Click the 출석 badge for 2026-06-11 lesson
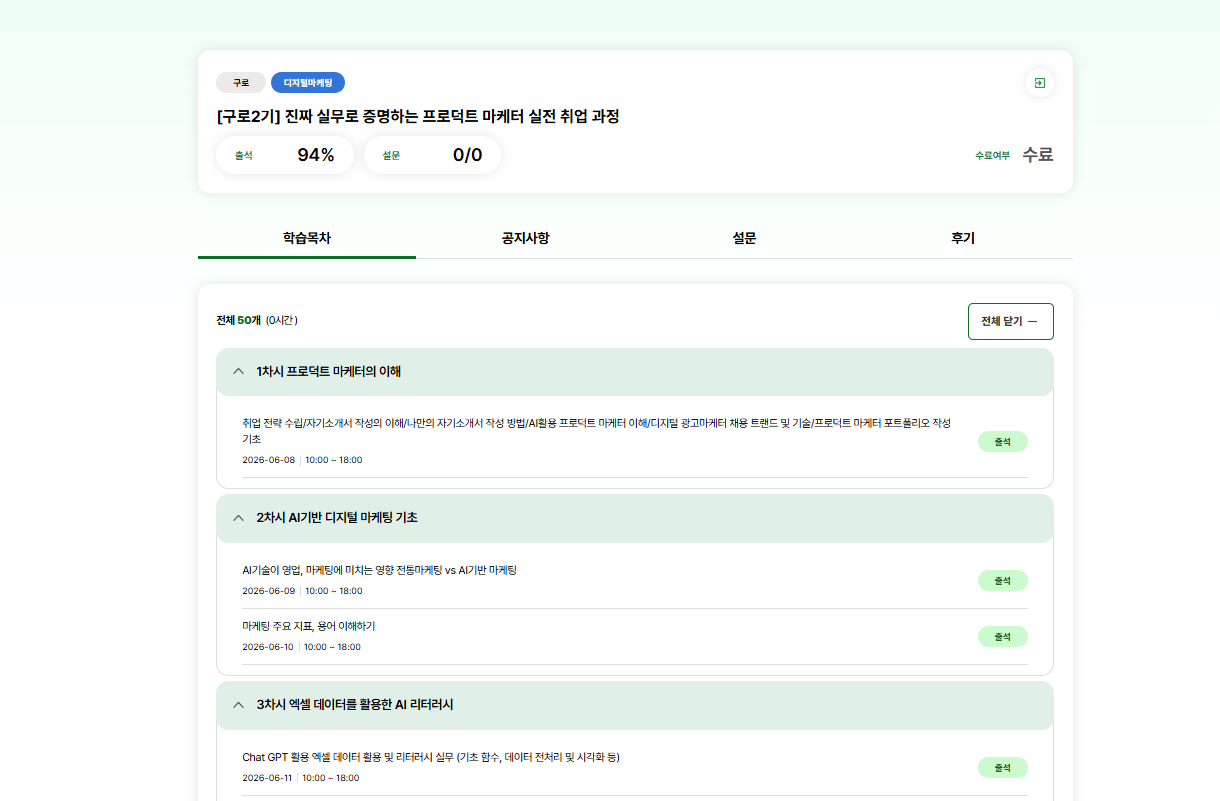The width and height of the screenshot is (1220, 801). [x=1002, y=767]
